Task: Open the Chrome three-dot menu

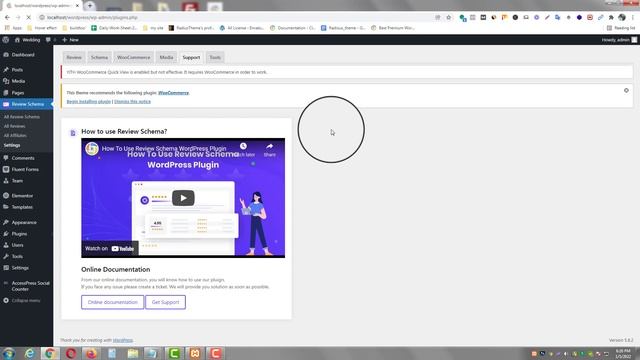Action: click(x=633, y=18)
